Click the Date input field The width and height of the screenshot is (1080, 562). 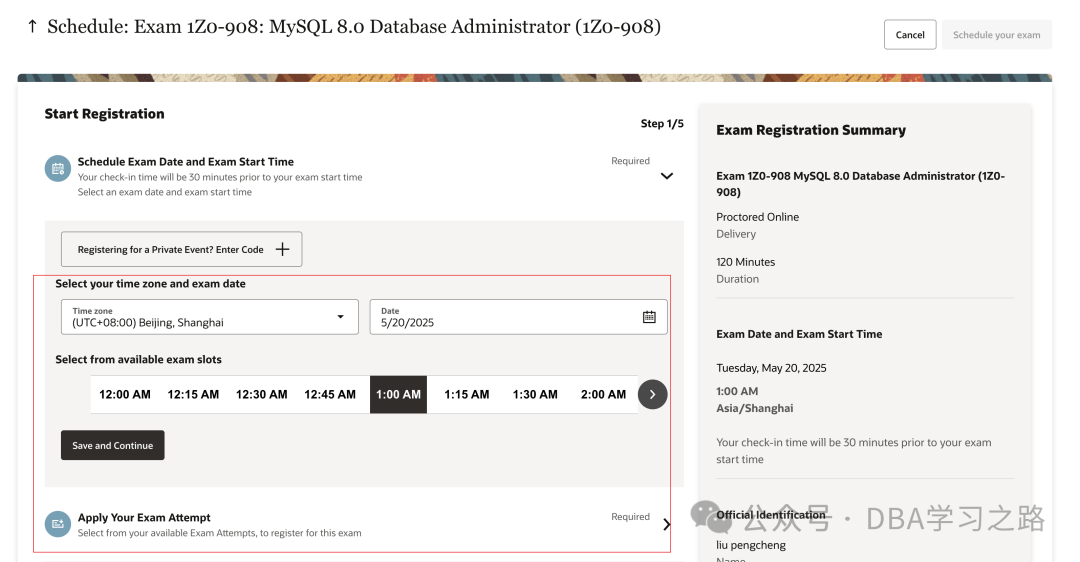pyautogui.click(x=518, y=317)
